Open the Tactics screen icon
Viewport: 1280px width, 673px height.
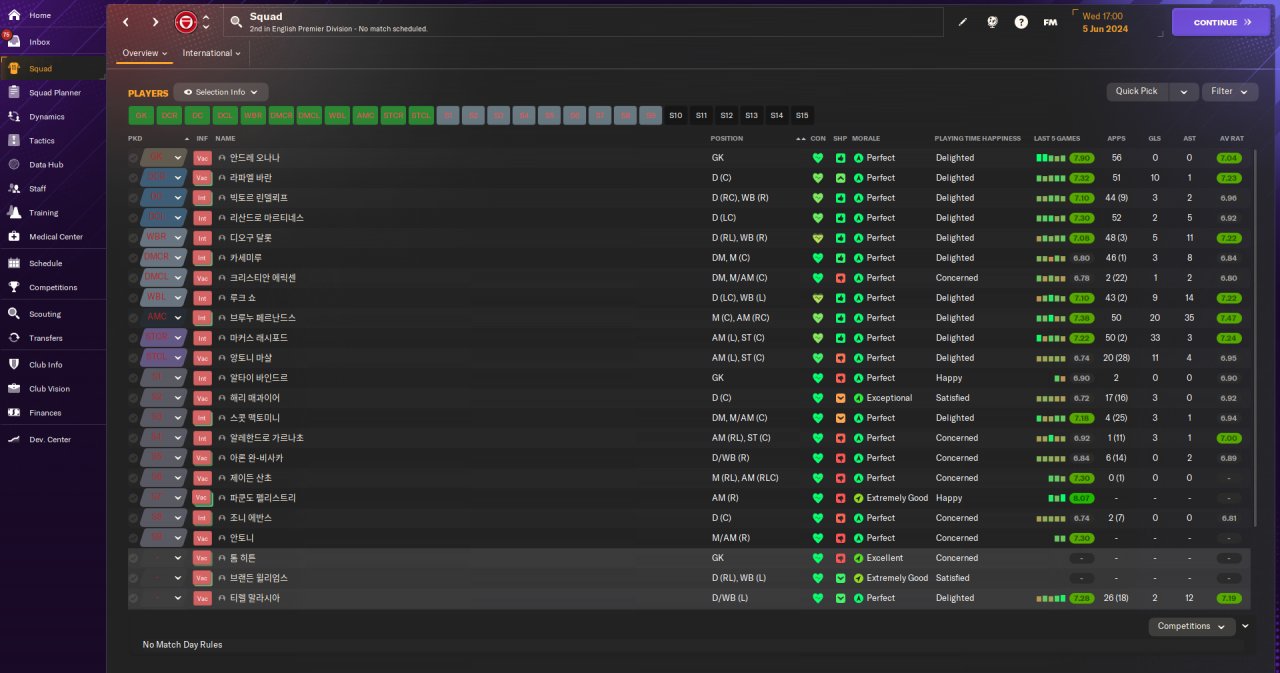pyautogui.click(x=14, y=141)
